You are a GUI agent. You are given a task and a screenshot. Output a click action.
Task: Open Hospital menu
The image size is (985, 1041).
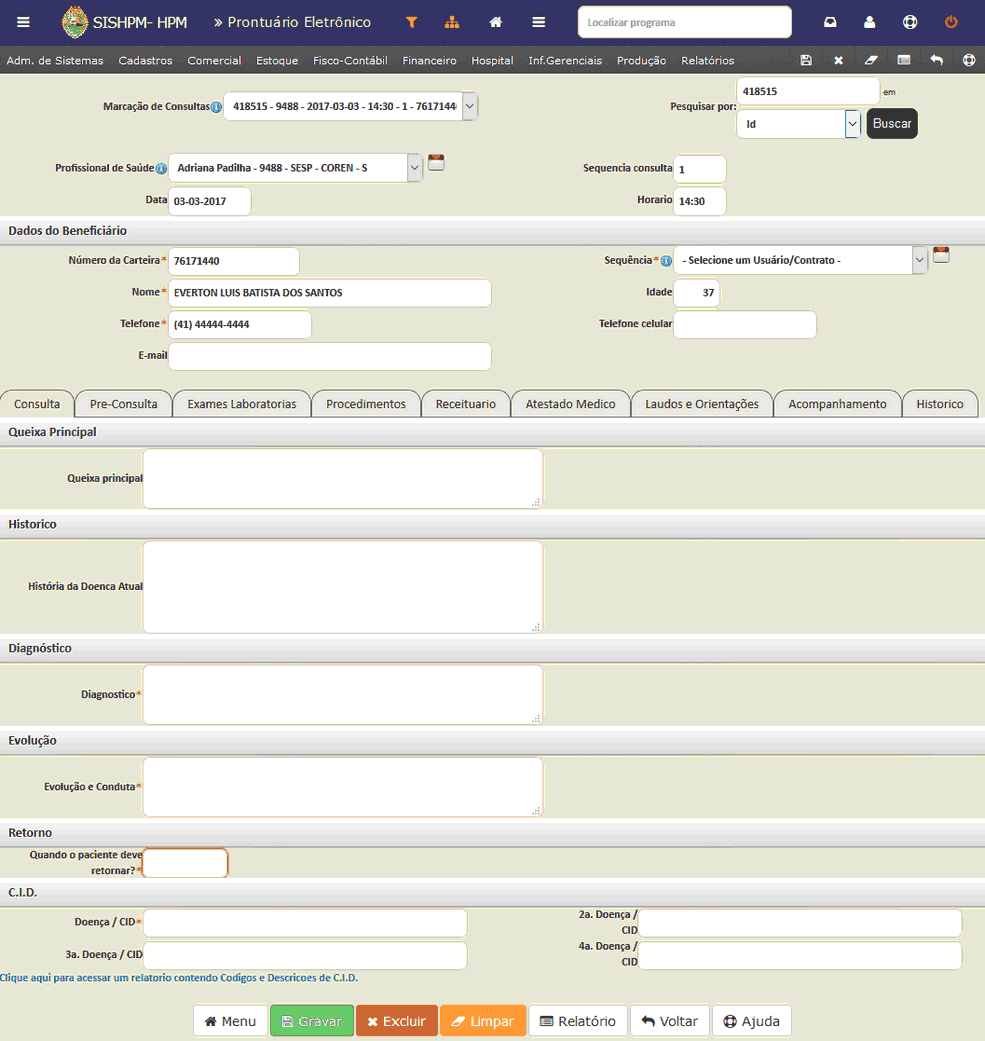coord(492,60)
